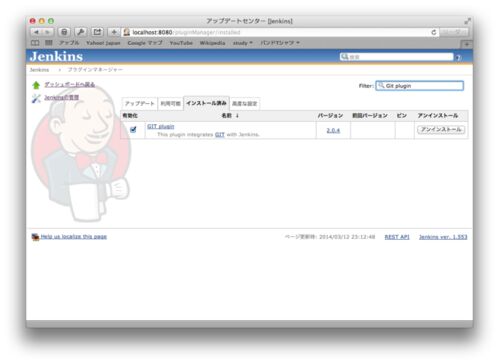The image size is (500, 364).
Task: Open the Wikipedia bookmark
Action: [x=212, y=43]
